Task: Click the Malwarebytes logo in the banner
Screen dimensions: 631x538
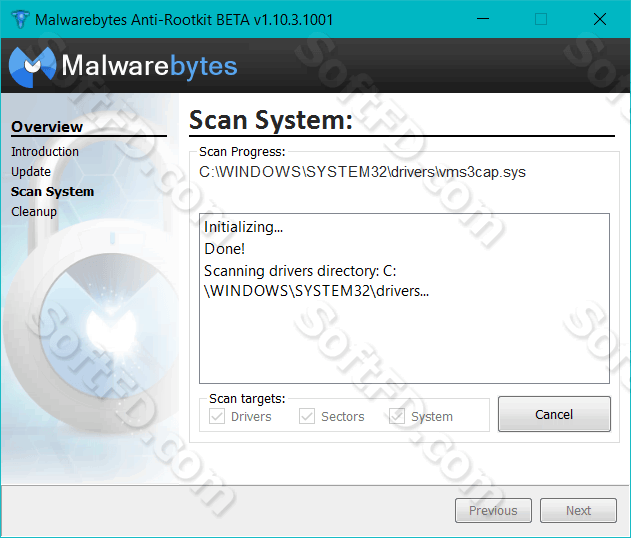Action: [123, 67]
